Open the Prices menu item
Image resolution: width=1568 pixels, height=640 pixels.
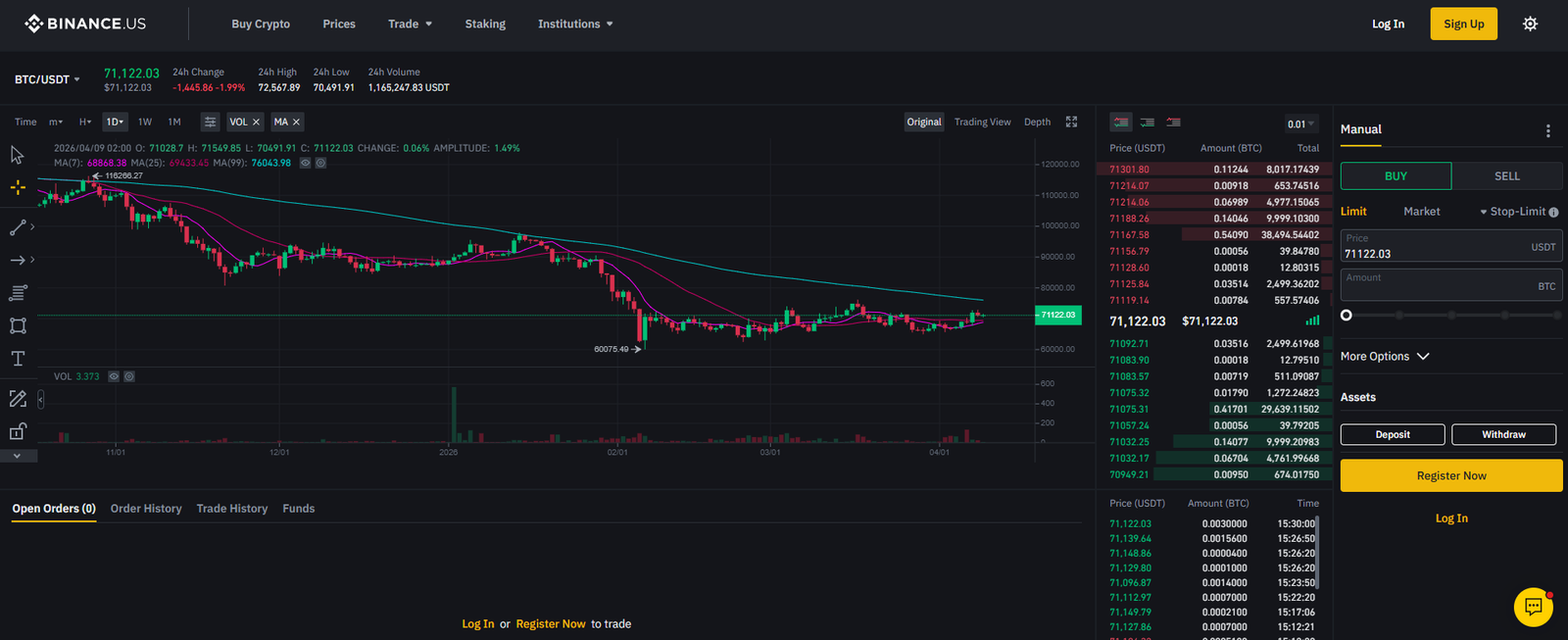pos(339,24)
